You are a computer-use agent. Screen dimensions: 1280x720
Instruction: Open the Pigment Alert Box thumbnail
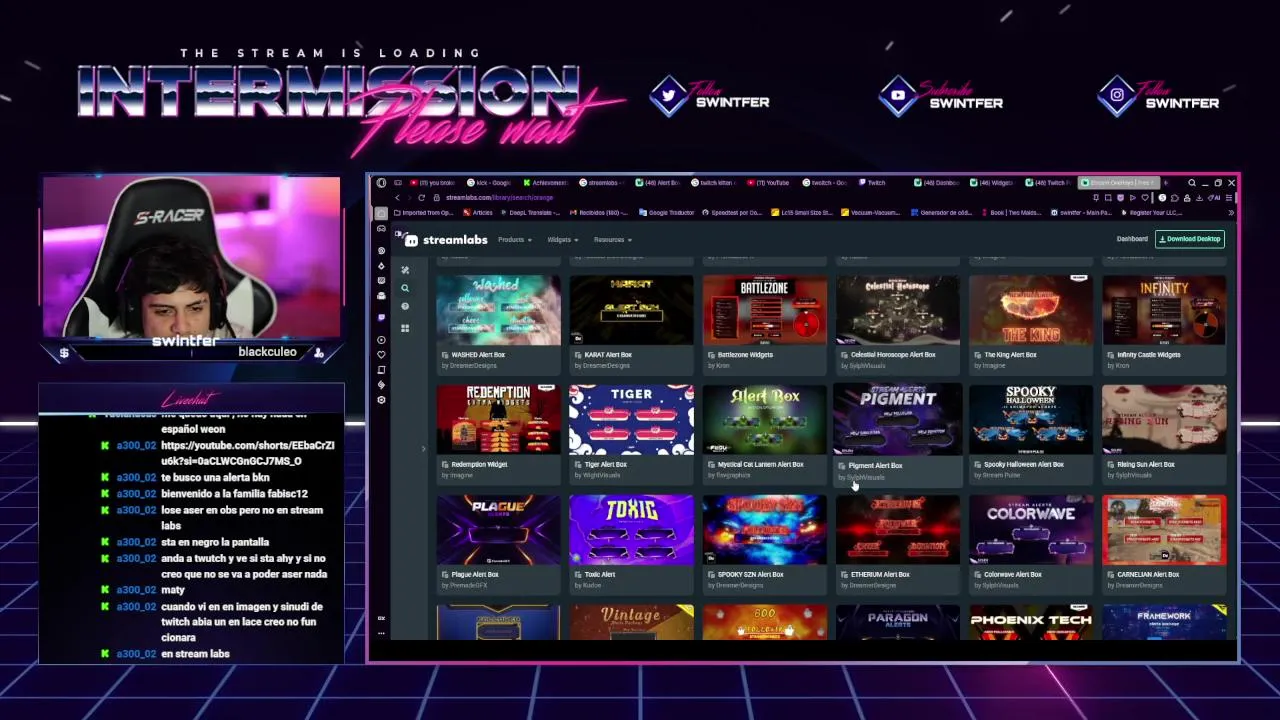click(x=898, y=420)
